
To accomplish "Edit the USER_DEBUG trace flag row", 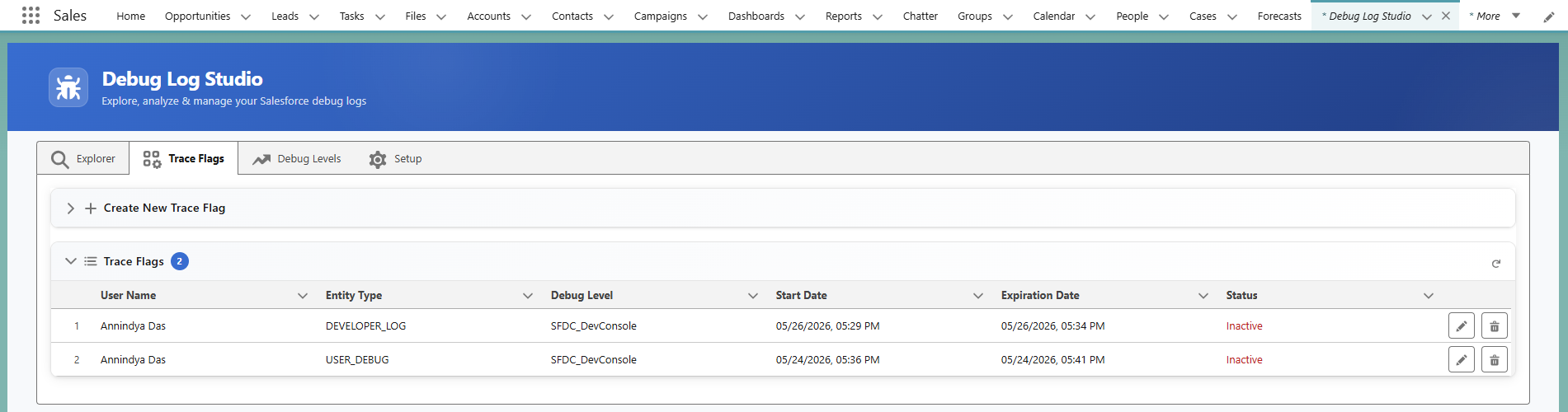I will (x=1462, y=360).
